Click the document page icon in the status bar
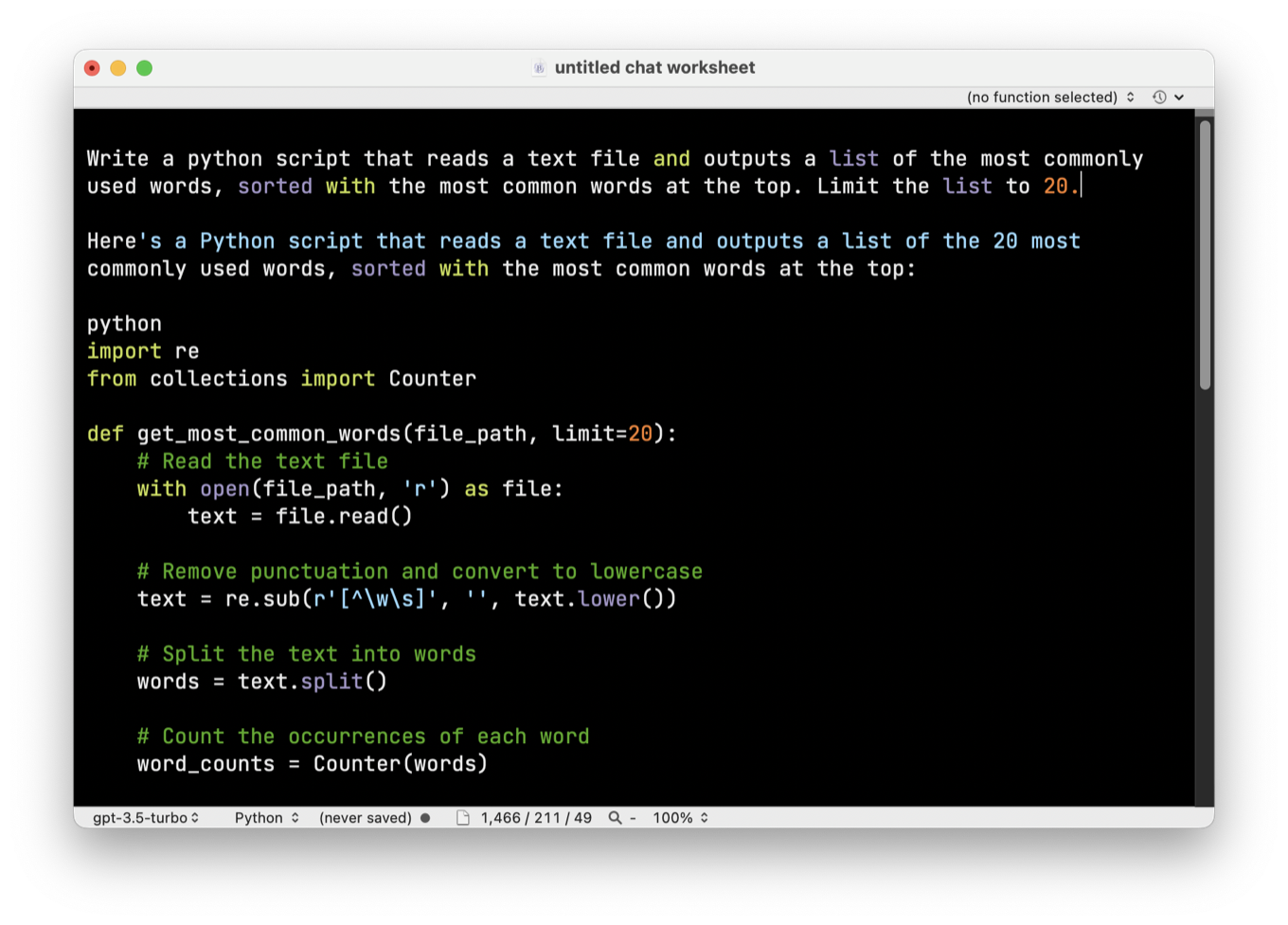 tap(461, 817)
